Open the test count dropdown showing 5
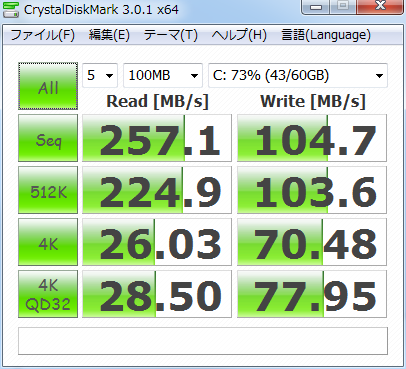Image resolution: width=406 pixels, height=369 pixels. 100,75
